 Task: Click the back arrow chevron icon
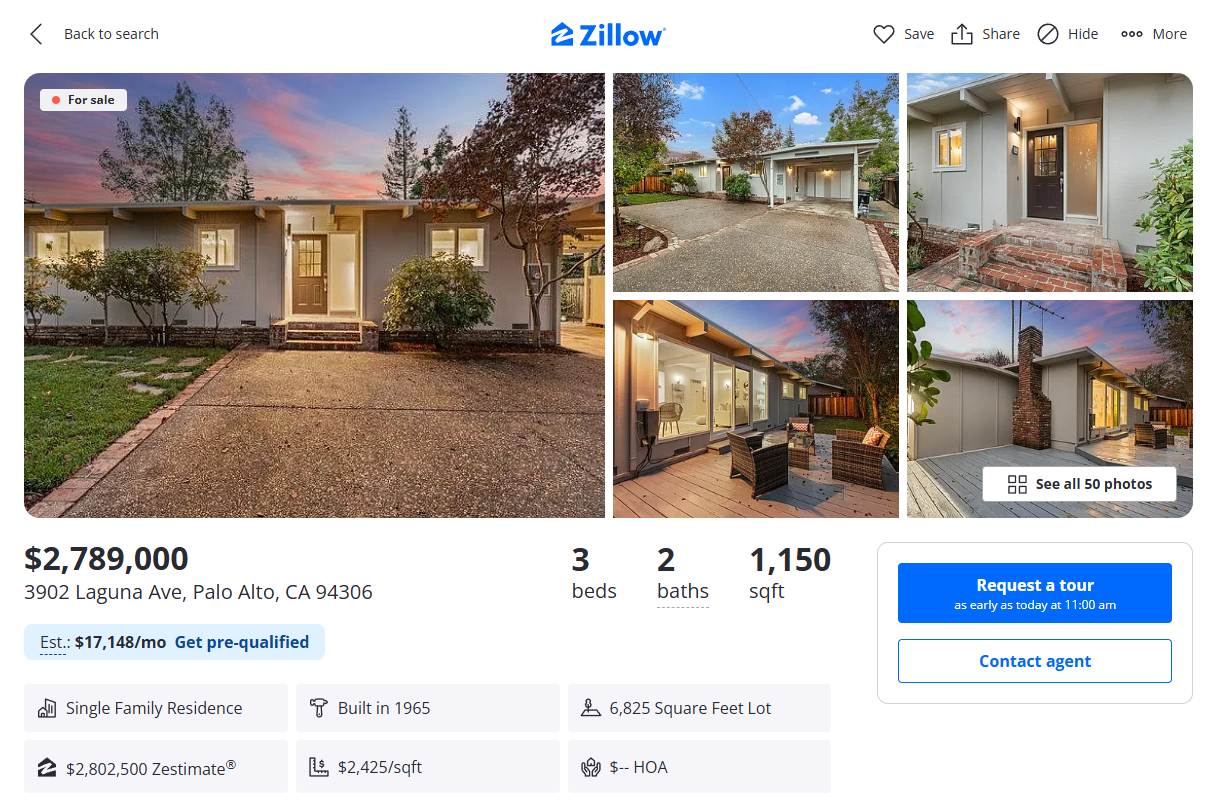pyautogui.click(x=36, y=34)
